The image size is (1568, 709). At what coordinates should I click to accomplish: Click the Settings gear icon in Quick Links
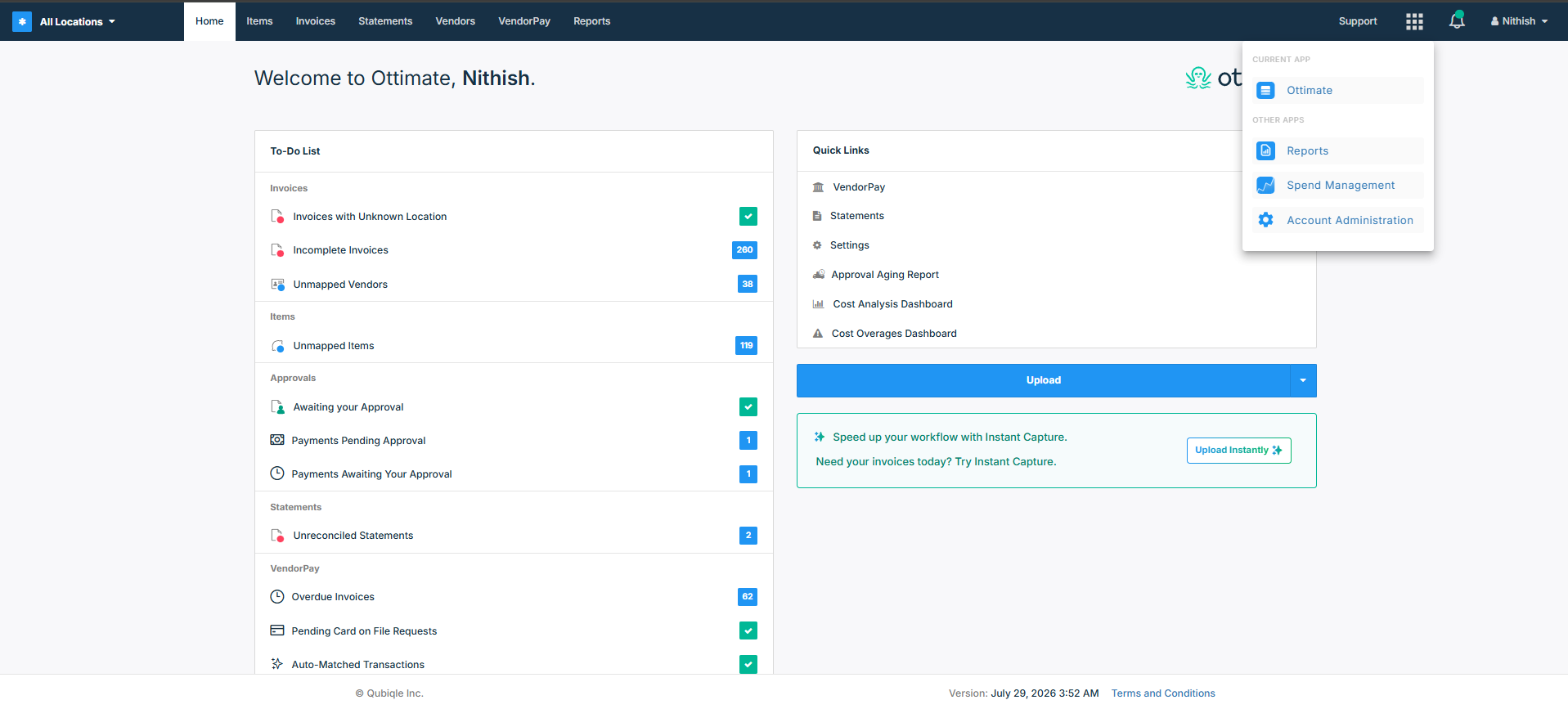(x=817, y=245)
